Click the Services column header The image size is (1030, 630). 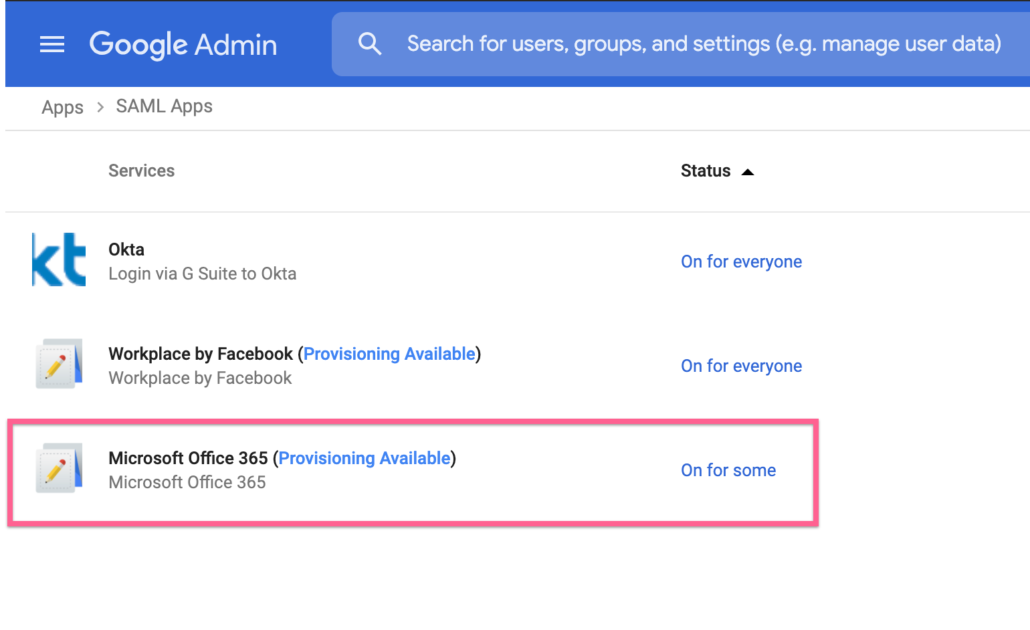(141, 171)
